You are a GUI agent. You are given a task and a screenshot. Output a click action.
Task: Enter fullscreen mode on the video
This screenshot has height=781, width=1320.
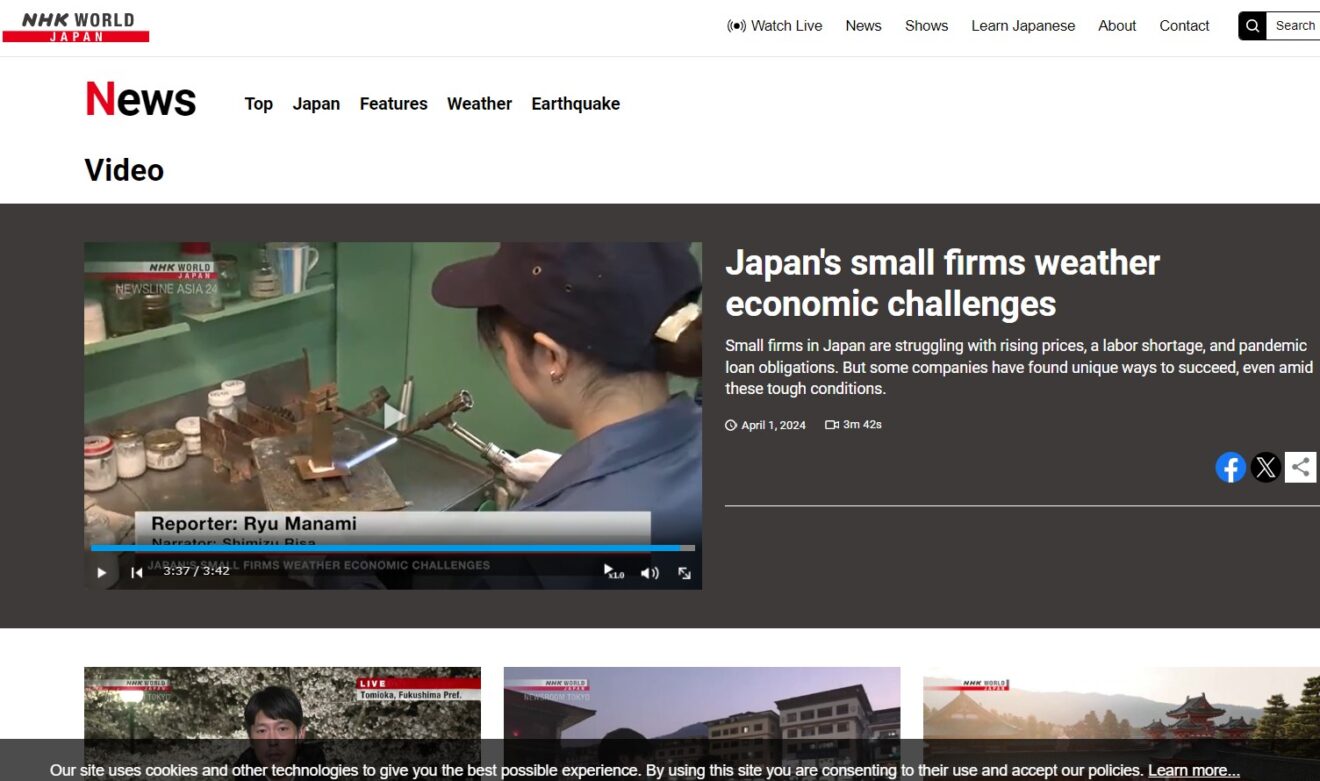tap(684, 572)
